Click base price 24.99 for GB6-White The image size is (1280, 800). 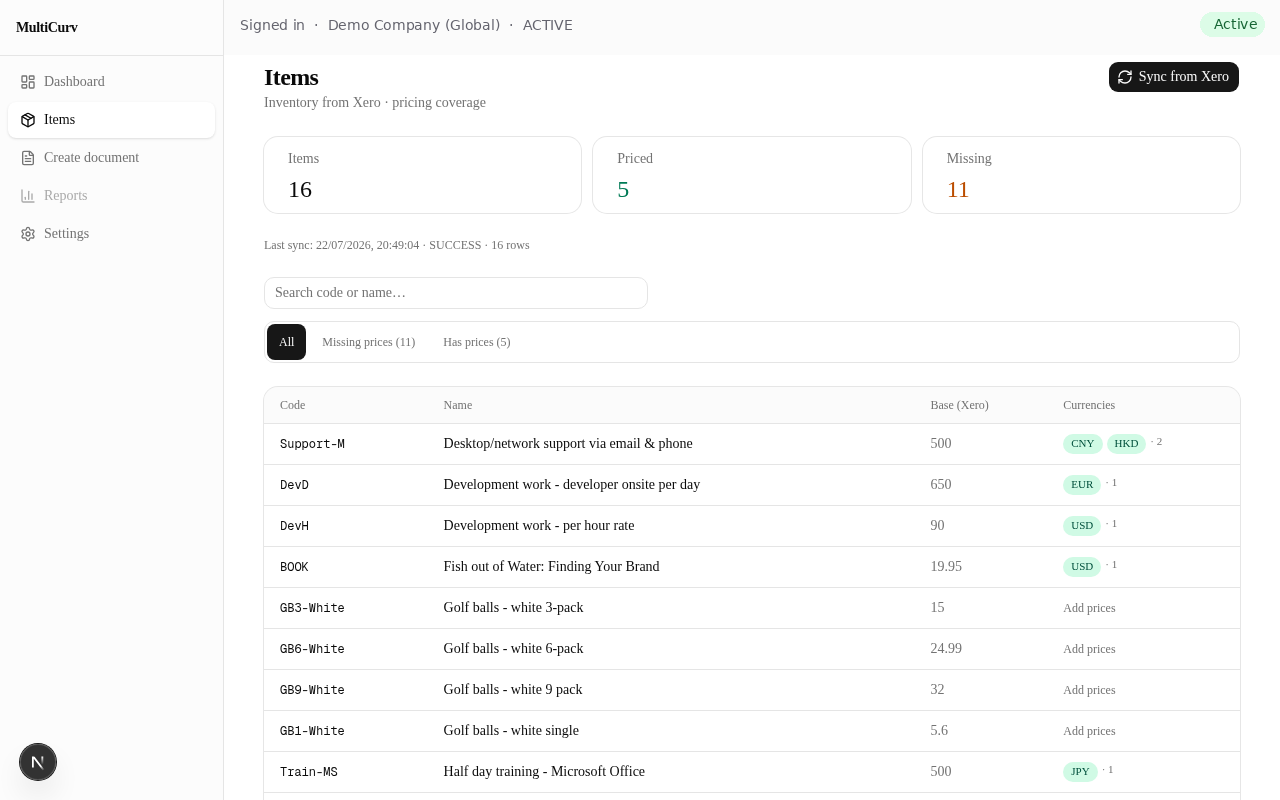946,648
